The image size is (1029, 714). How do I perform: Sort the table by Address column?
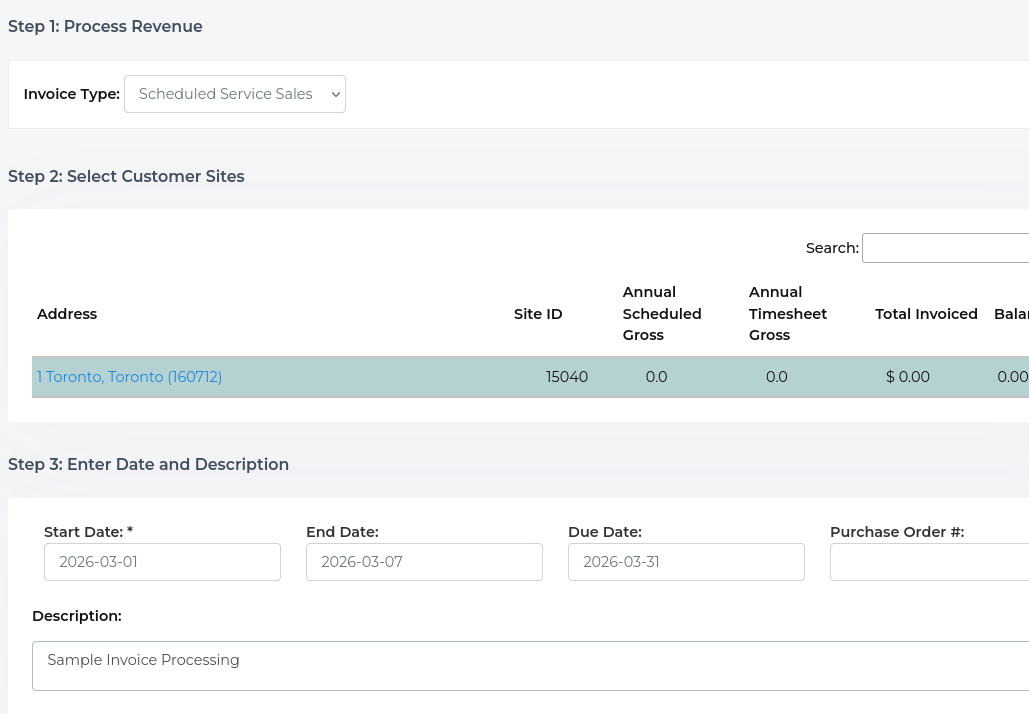67,313
